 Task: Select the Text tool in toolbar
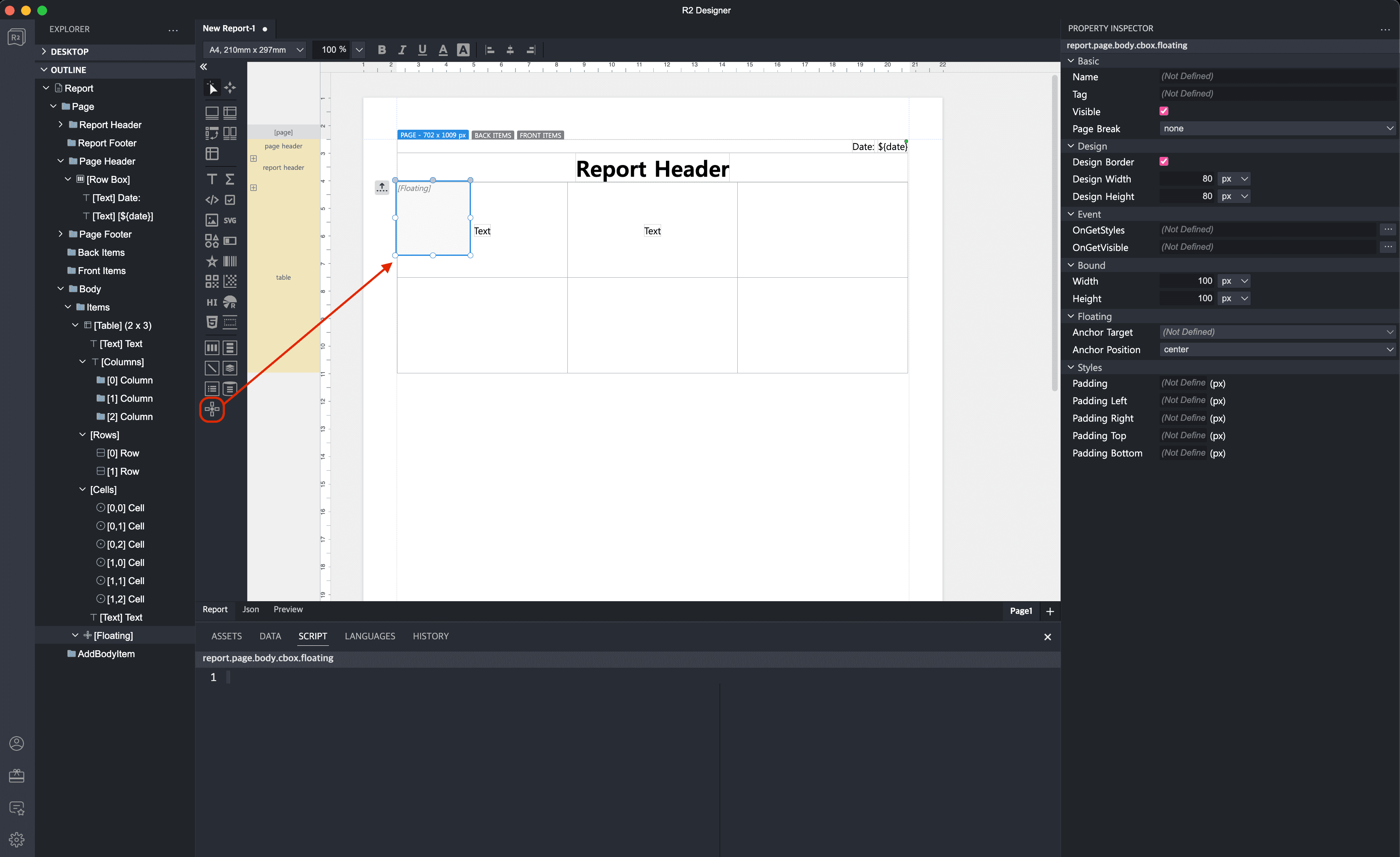tap(211, 179)
